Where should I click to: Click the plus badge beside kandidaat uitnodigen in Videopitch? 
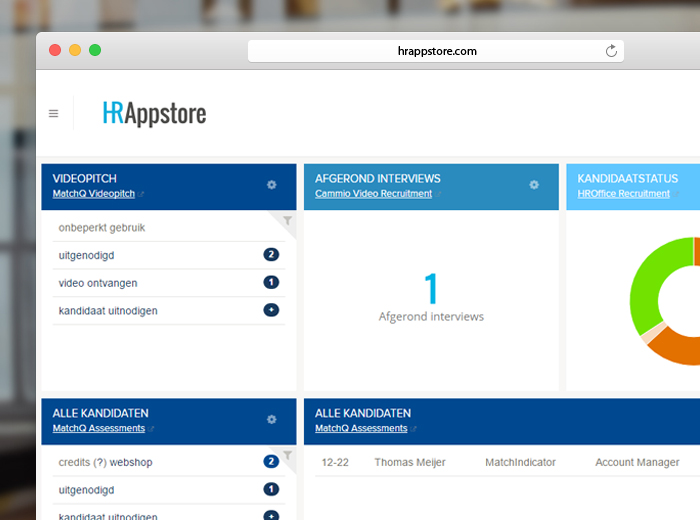click(271, 310)
